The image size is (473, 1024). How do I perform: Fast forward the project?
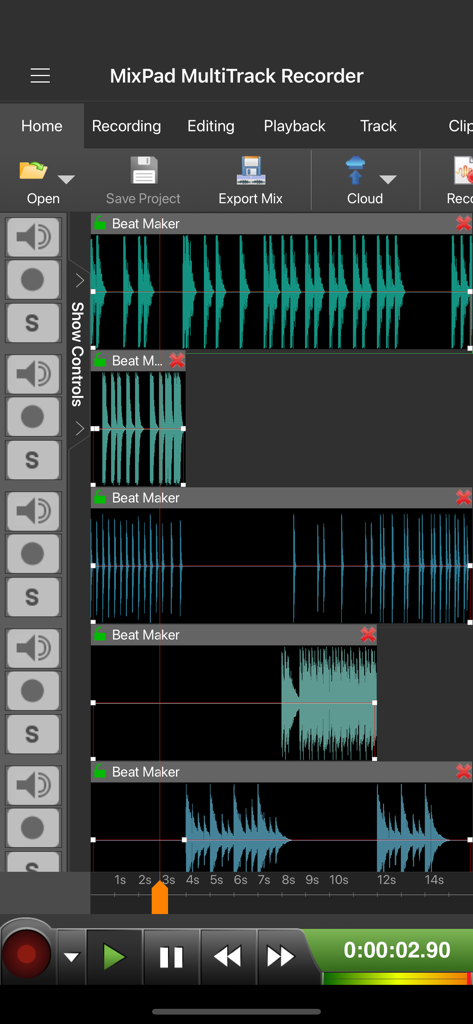[282, 957]
